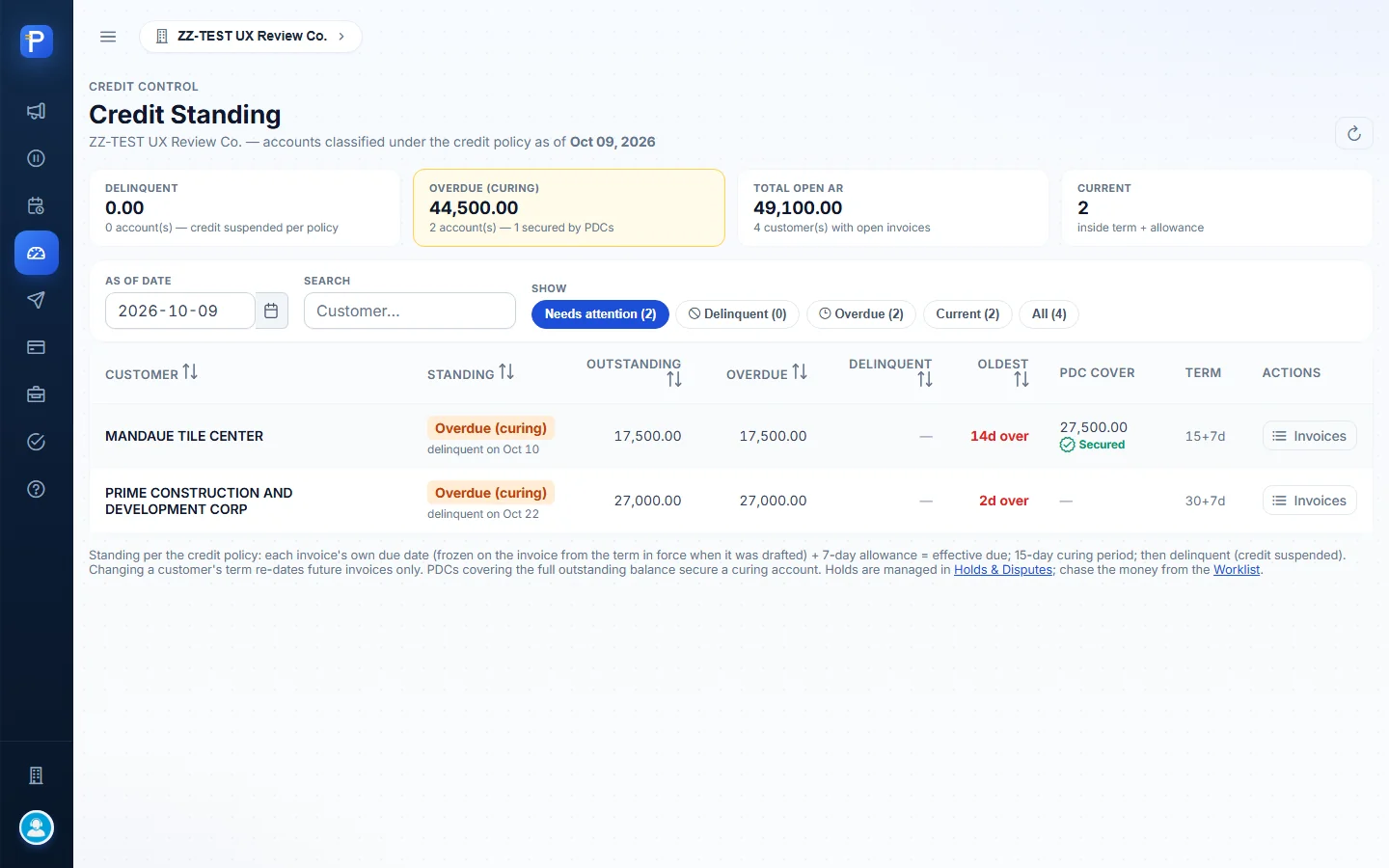
Task: Open the calendar-clock icon in the sidebar
Action: [x=37, y=205]
